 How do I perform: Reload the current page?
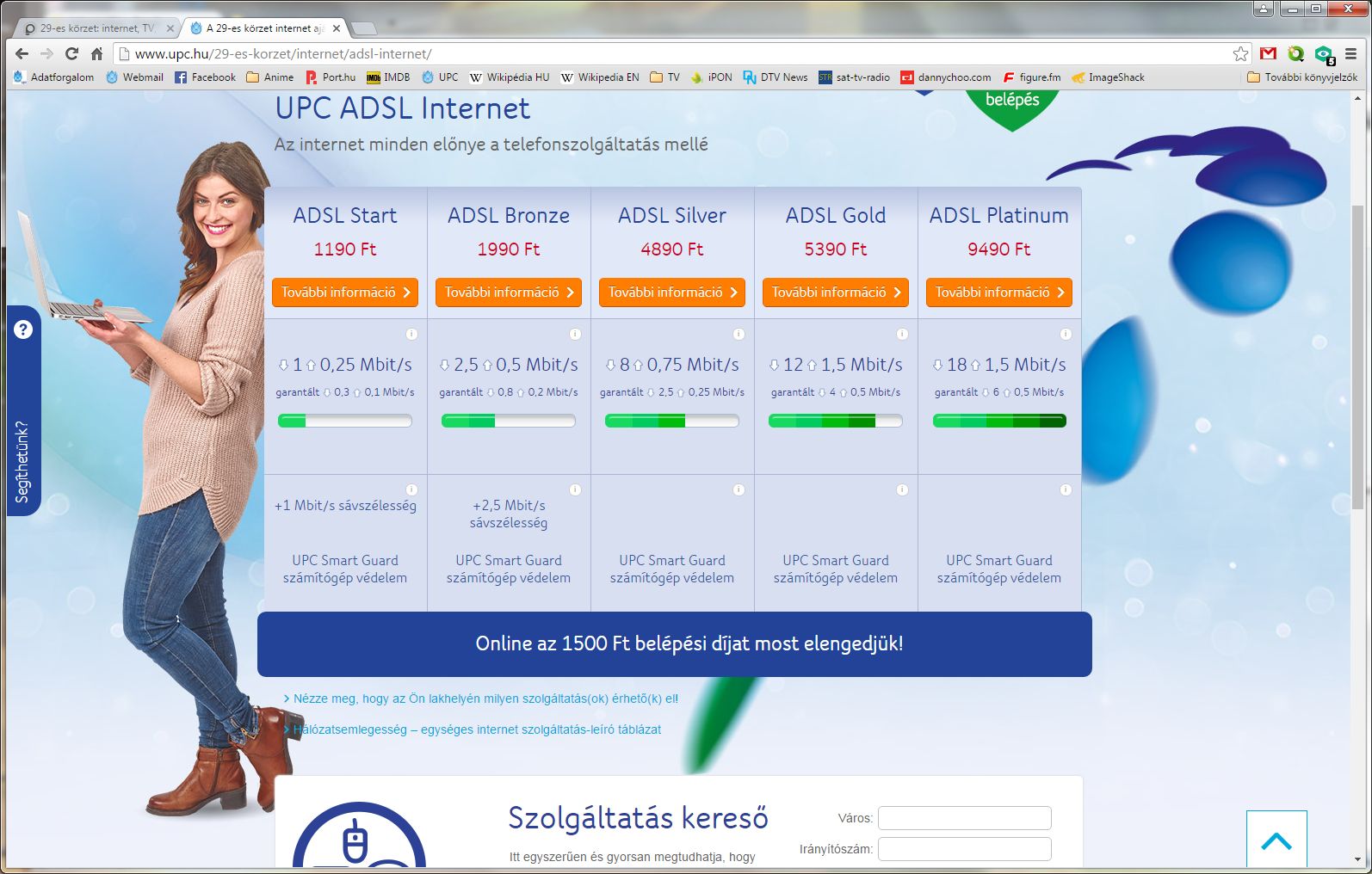tap(72, 53)
